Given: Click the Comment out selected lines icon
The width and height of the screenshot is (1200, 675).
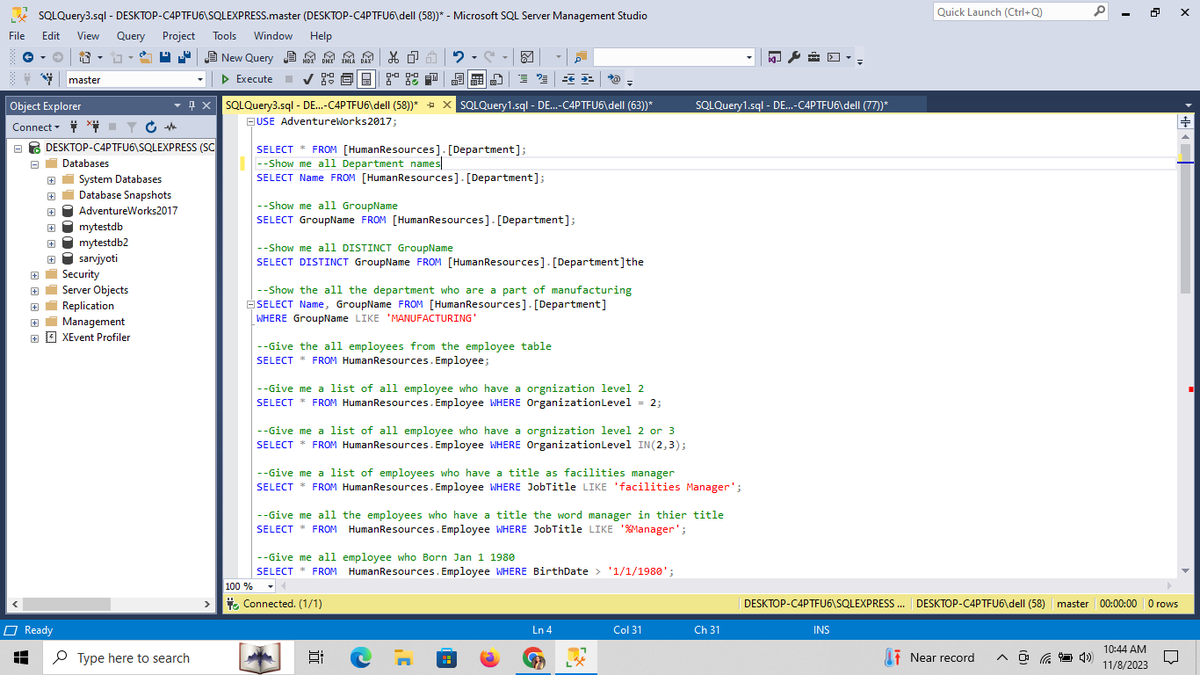Looking at the screenshot, I should tap(523, 79).
